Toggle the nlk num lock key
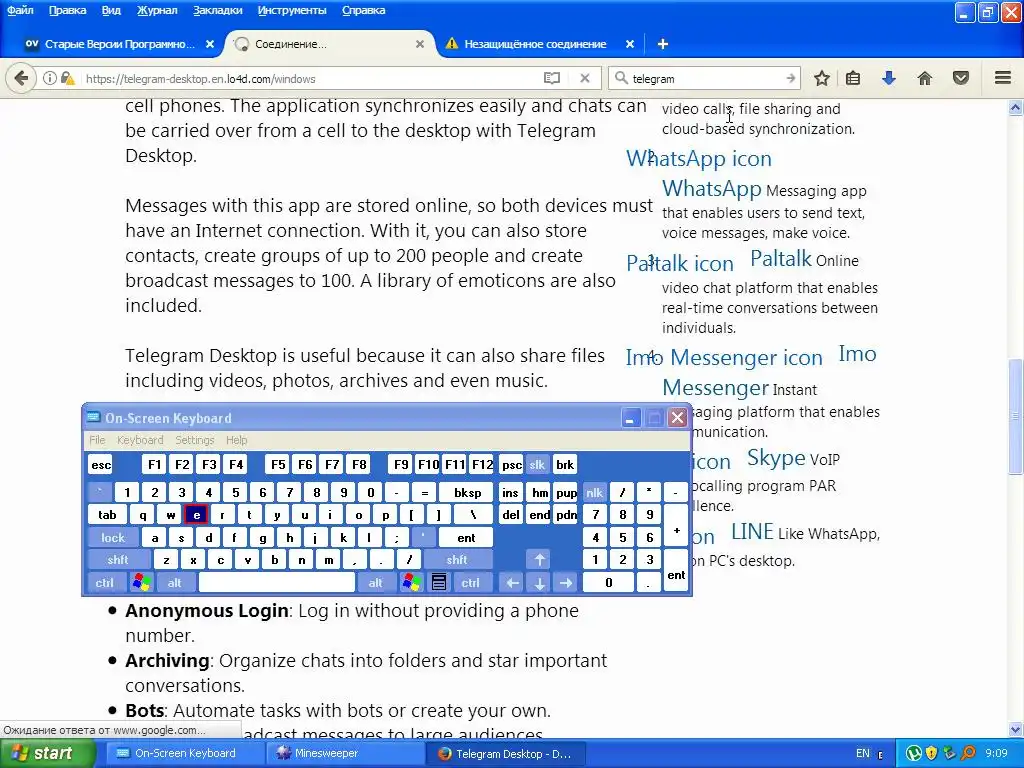1024x768 pixels. click(x=594, y=492)
